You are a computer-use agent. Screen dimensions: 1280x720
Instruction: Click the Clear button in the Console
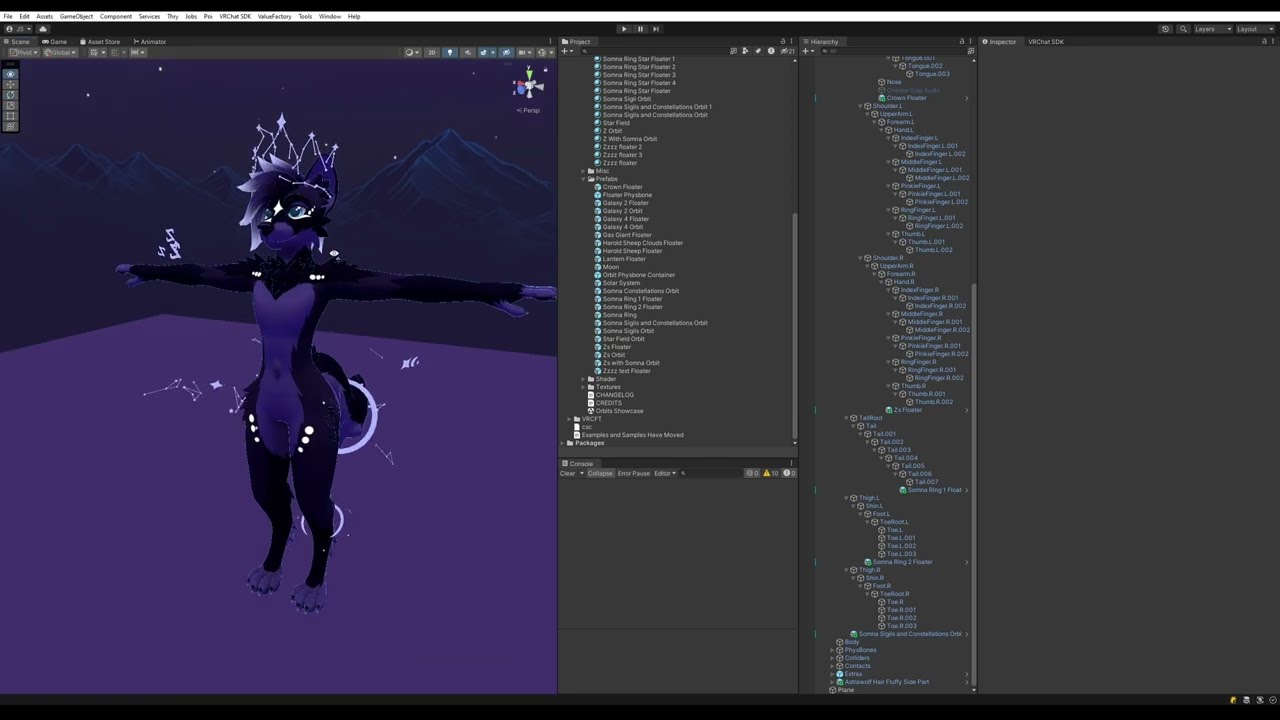point(568,473)
